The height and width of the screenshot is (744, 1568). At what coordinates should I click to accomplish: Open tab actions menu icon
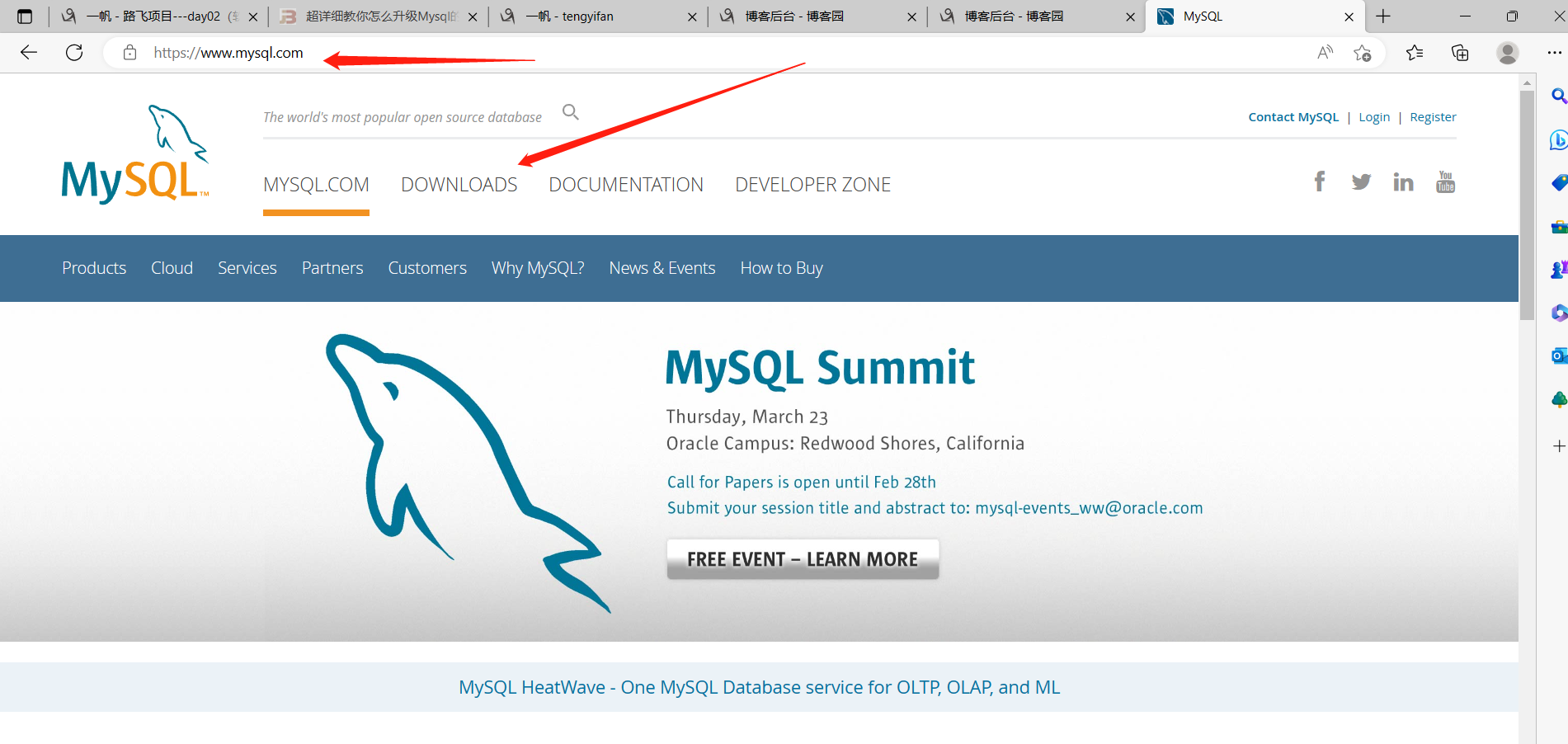[25, 16]
